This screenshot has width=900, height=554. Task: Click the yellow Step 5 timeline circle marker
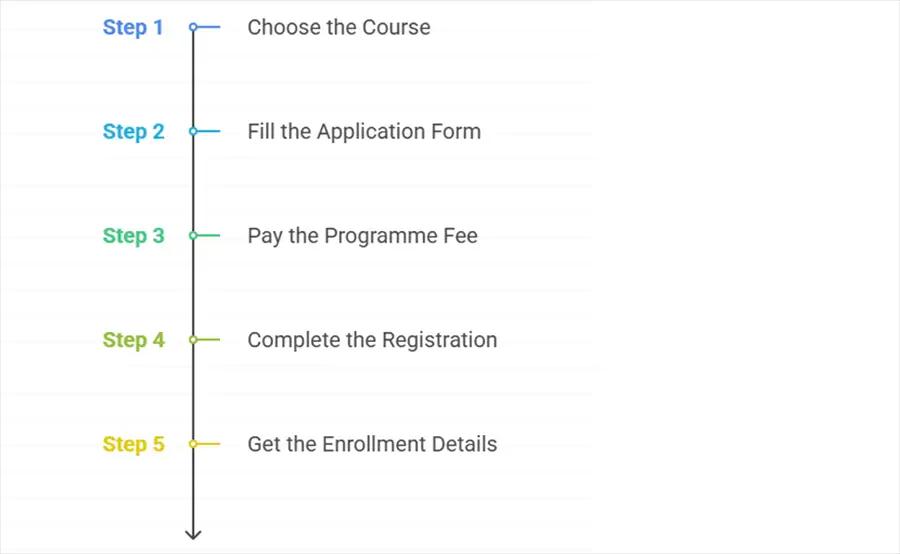[193, 444]
